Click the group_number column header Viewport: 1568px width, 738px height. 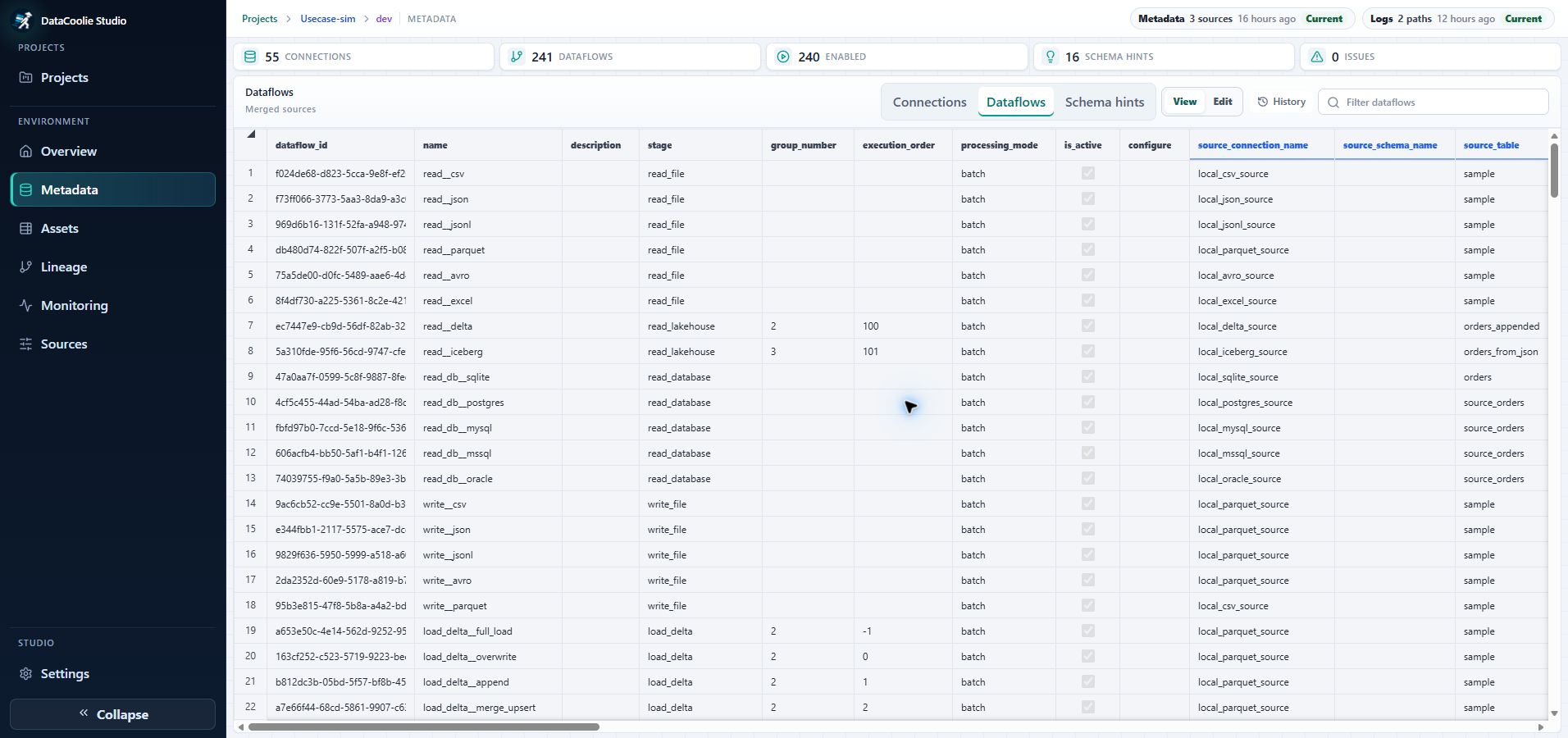point(808,145)
